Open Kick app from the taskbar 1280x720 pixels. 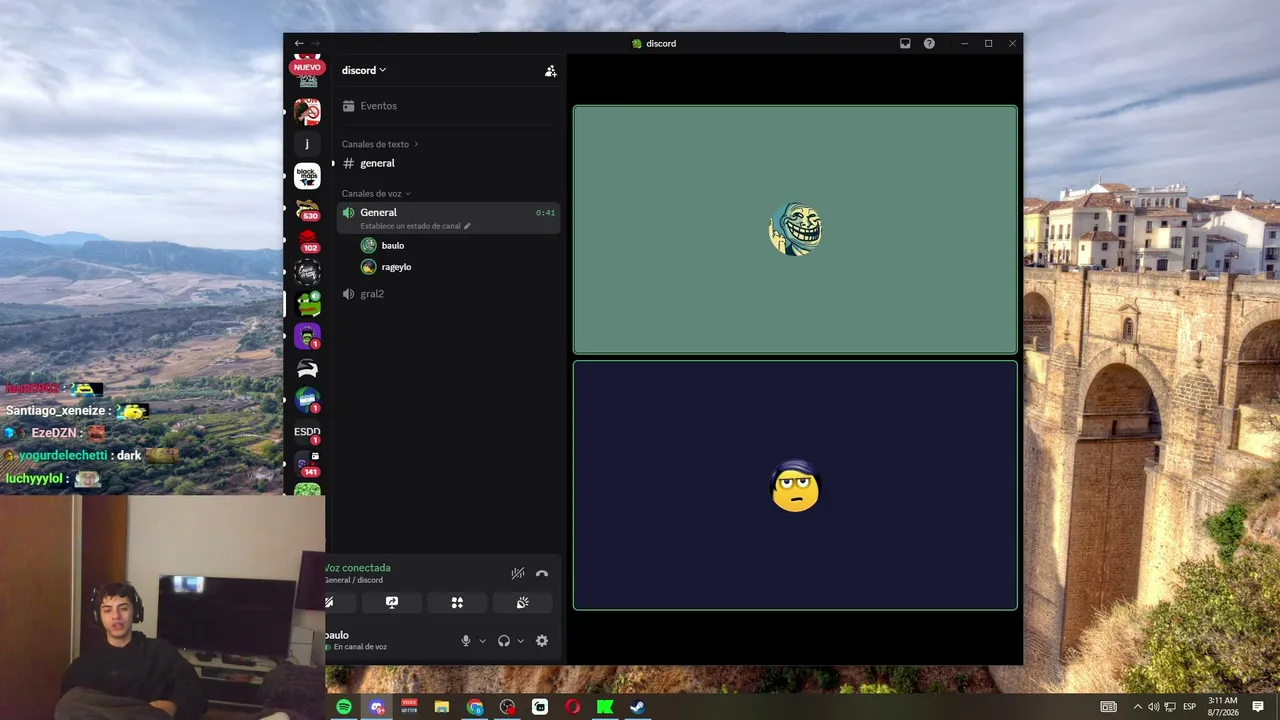[605, 707]
